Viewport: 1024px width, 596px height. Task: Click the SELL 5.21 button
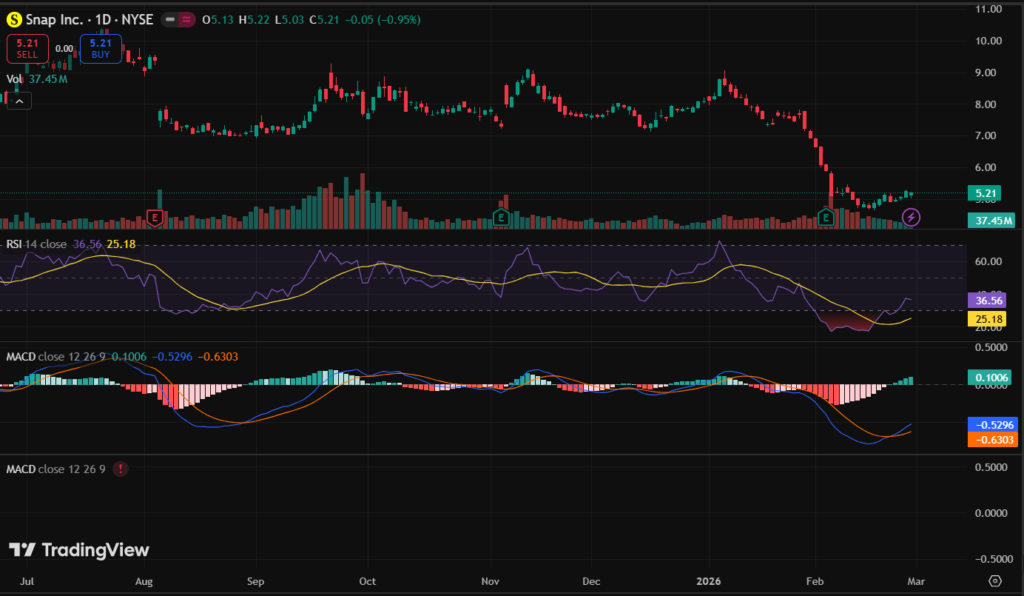(x=26, y=47)
